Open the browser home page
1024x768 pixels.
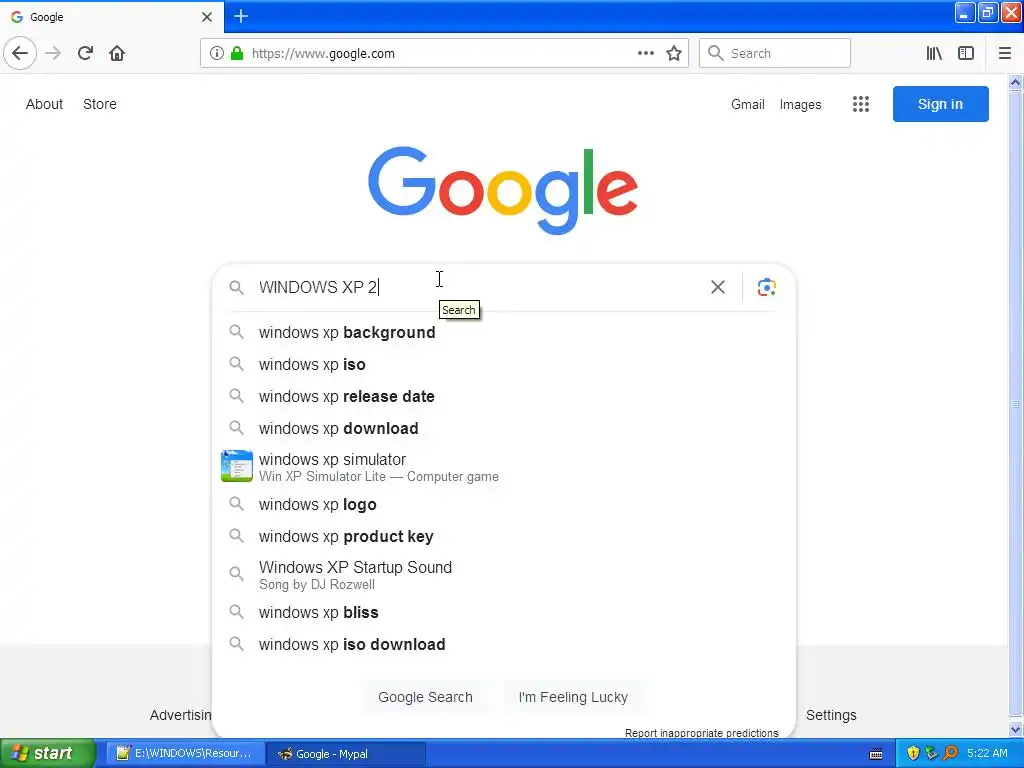(117, 54)
